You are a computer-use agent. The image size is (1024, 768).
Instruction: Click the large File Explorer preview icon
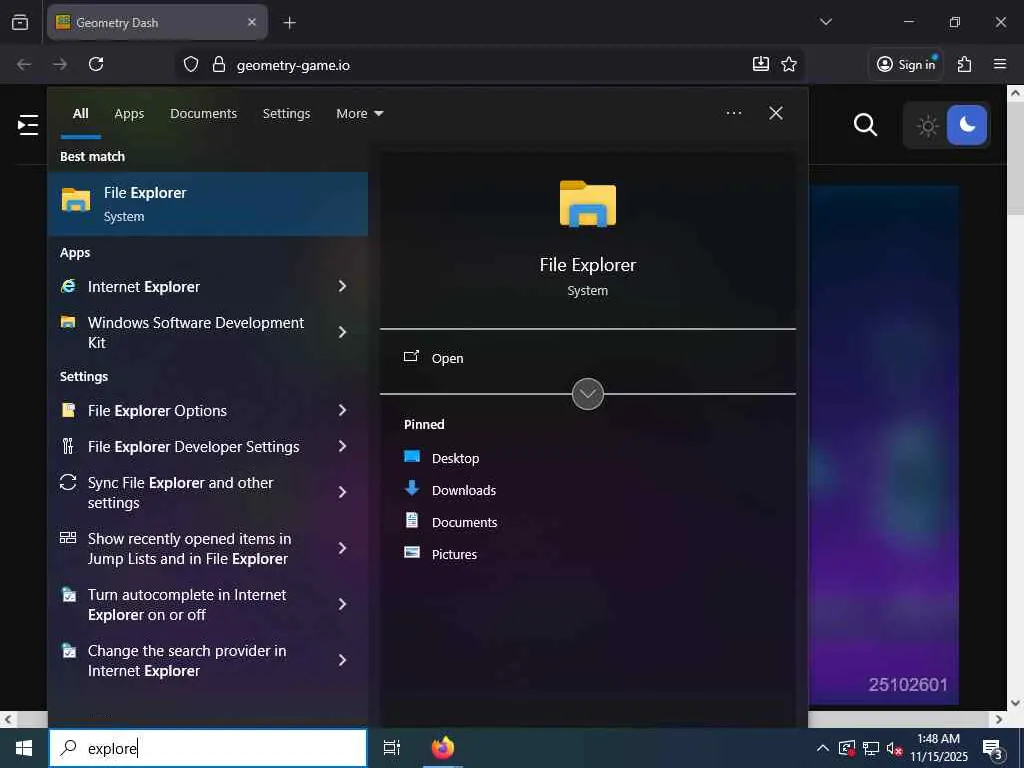[x=588, y=204]
